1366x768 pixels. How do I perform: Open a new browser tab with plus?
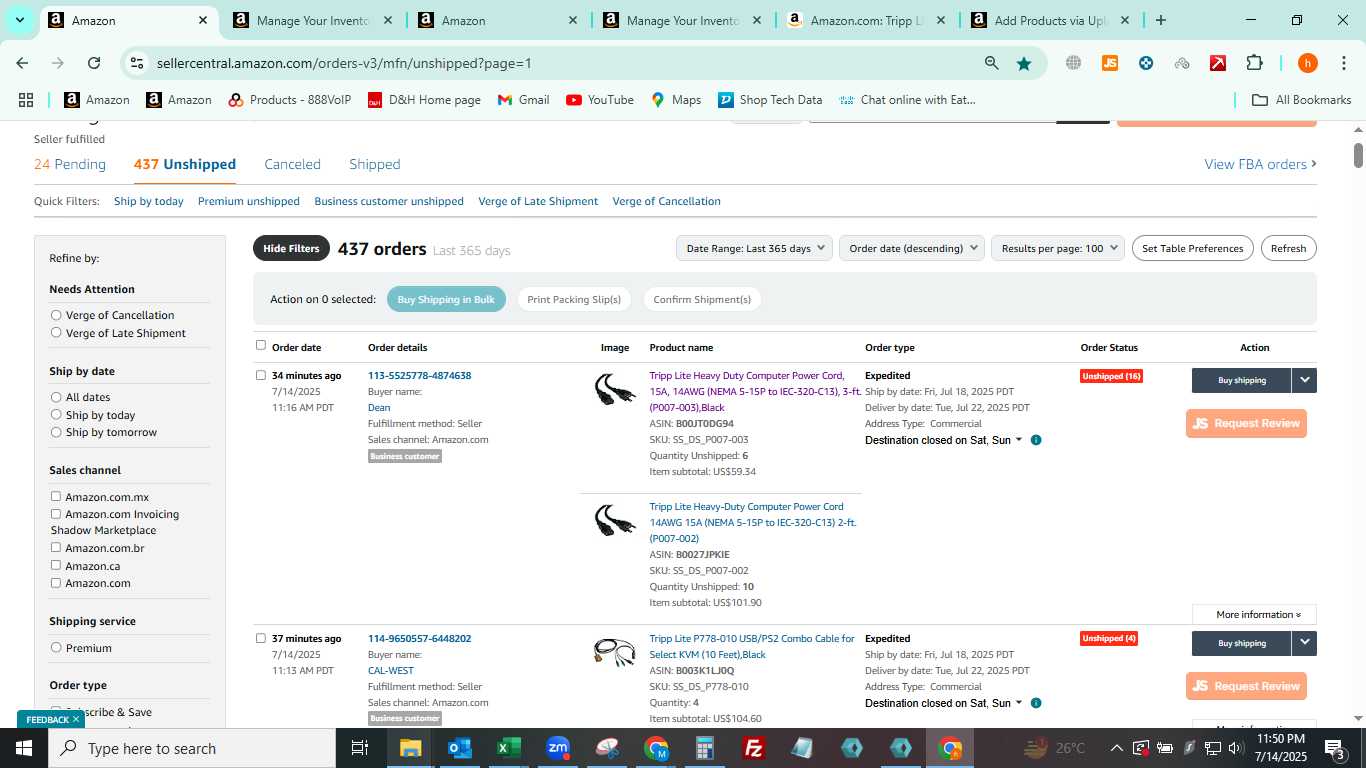(1160, 20)
